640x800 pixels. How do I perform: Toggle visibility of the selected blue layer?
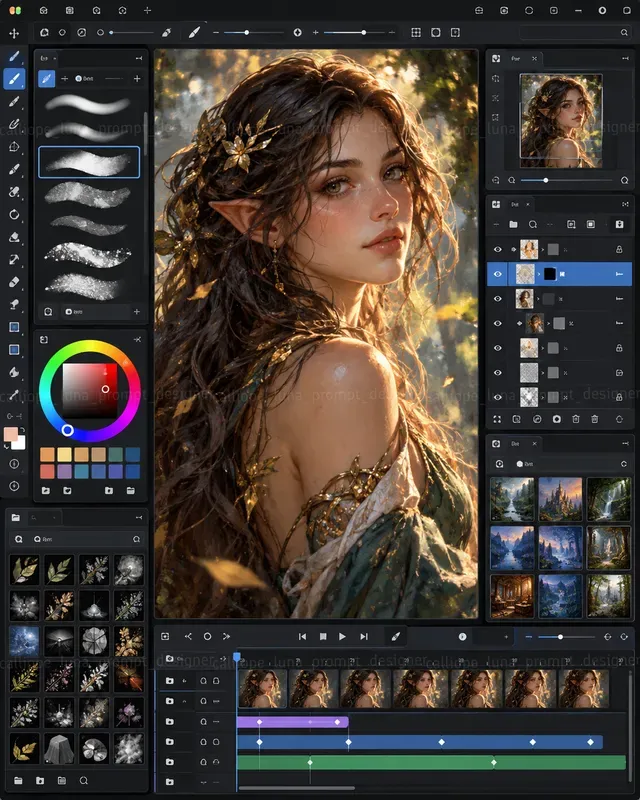coord(498,274)
